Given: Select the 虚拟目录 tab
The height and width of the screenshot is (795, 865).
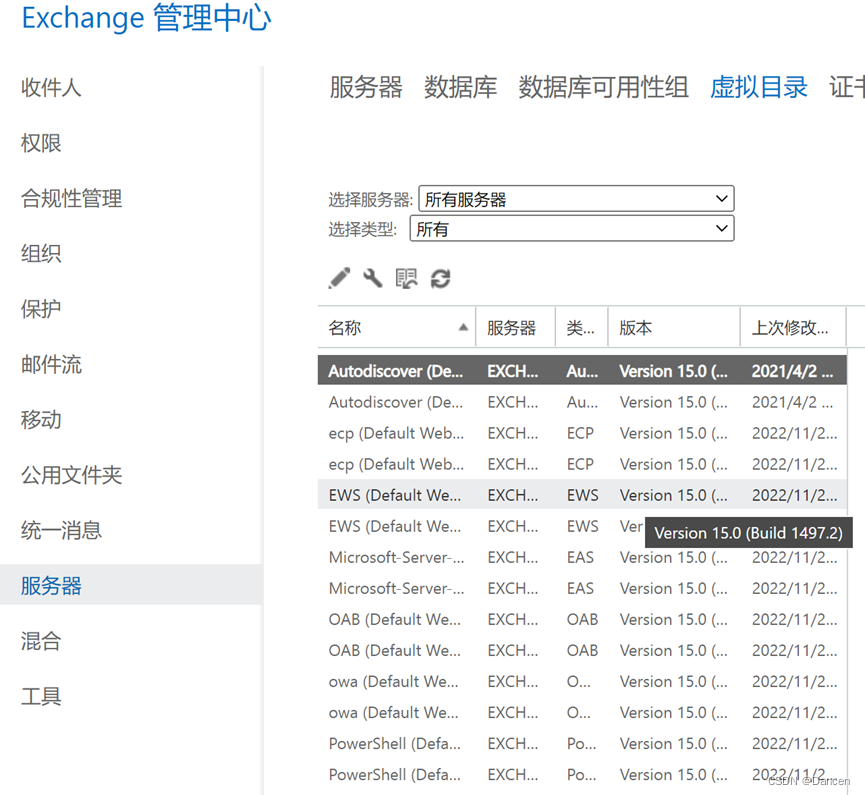Looking at the screenshot, I should pyautogui.click(x=759, y=87).
